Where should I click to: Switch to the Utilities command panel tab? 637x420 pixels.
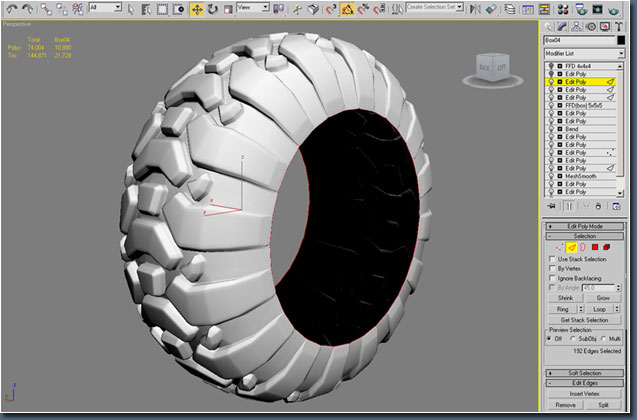tap(619, 27)
